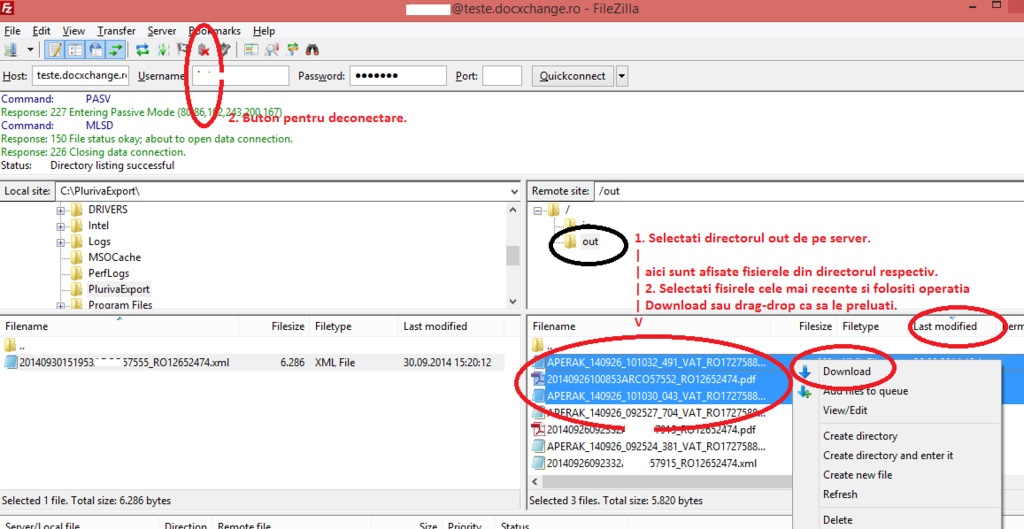Click the Reconnect to last server icon
Image resolution: width=1024 pixels, height=529 pixels.
click(225, 49)
